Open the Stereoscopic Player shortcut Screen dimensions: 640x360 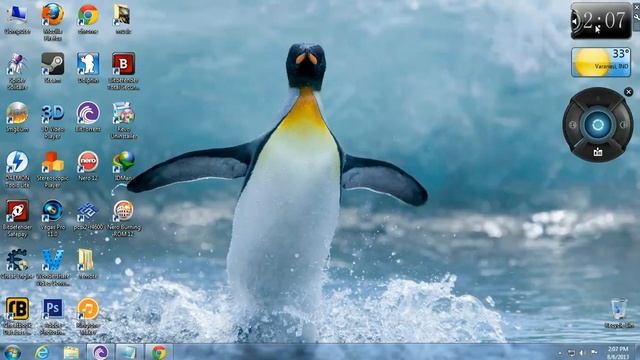click(53, 169)
